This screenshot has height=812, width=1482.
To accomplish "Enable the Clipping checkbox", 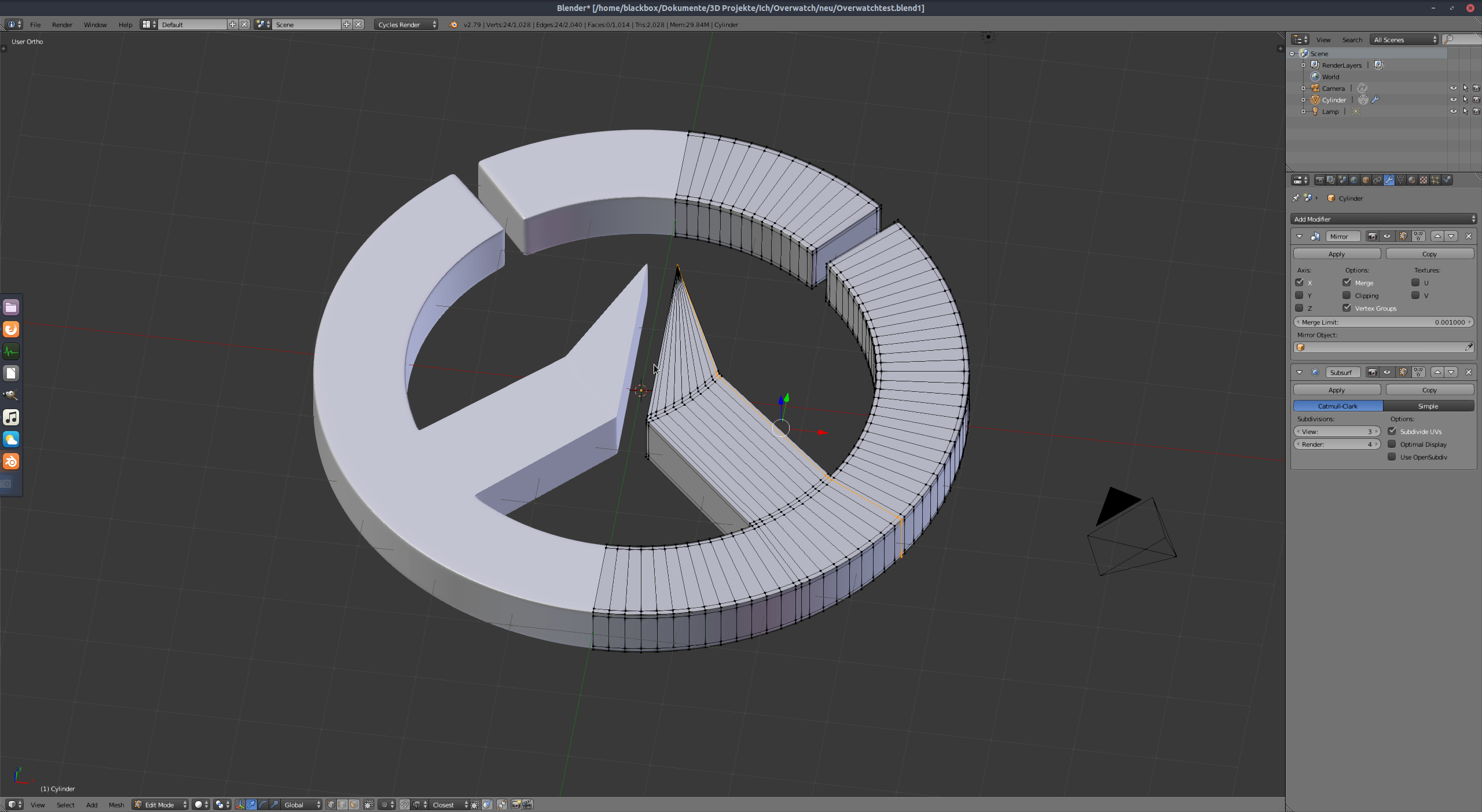I will point(1347,295).
